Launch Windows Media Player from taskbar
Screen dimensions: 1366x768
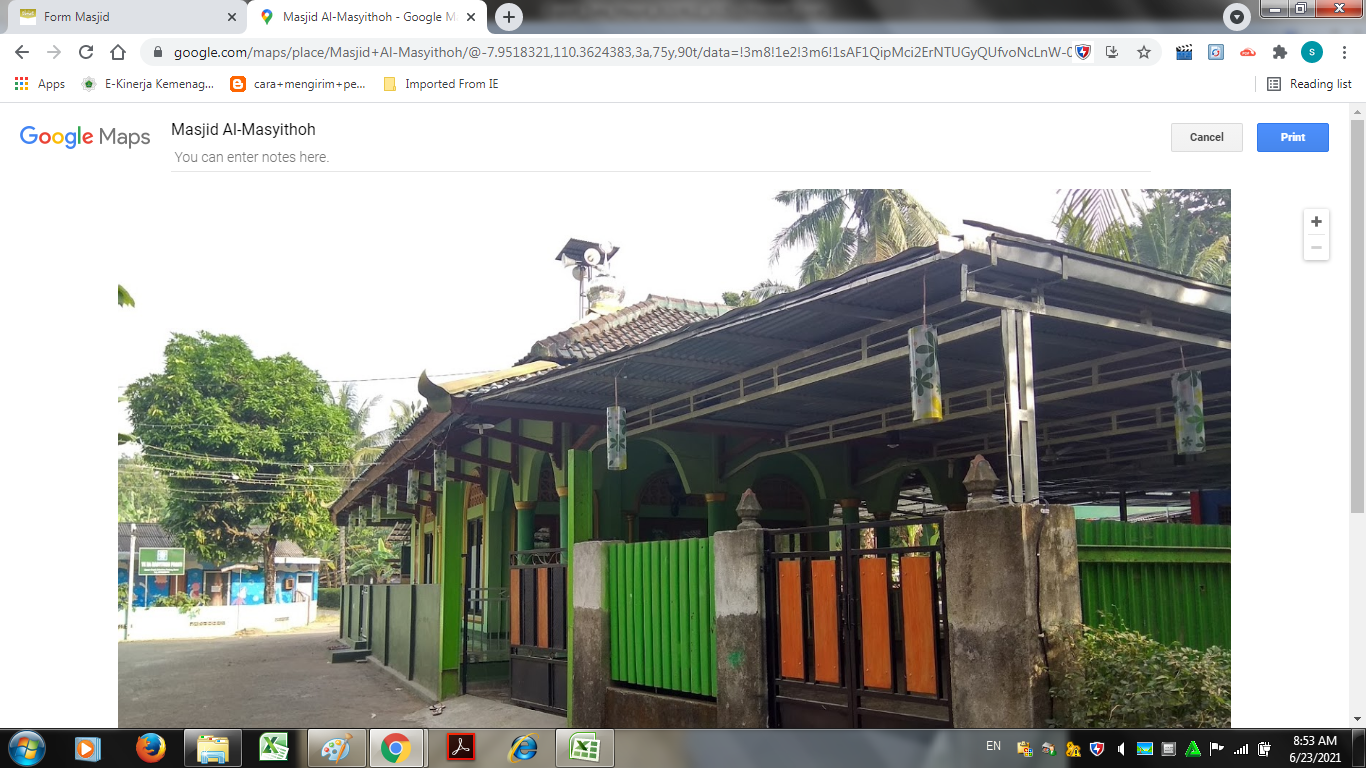pos(88,748)
